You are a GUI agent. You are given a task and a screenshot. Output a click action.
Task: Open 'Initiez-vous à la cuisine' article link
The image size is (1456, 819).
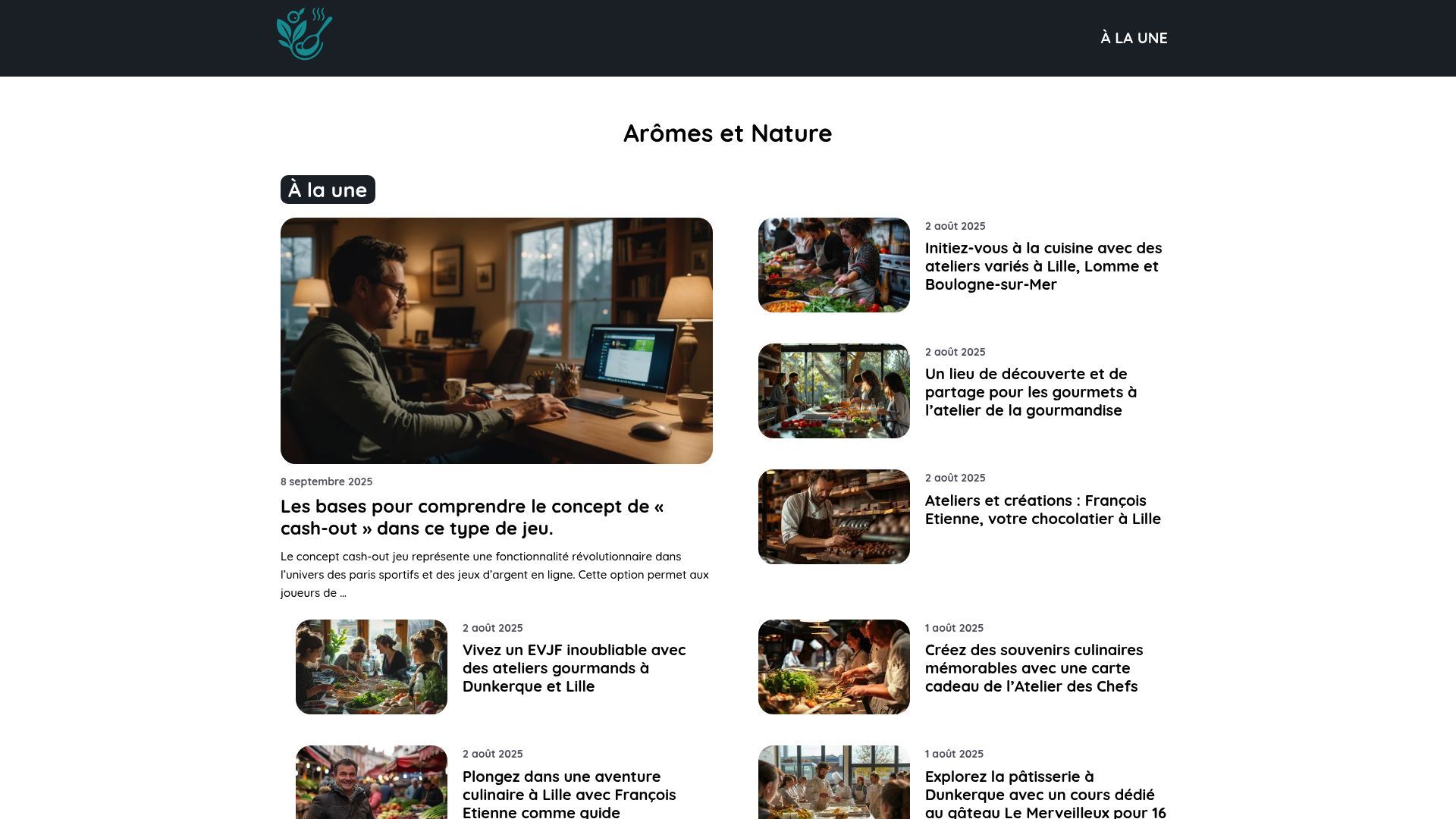[x=1043, y=266]
